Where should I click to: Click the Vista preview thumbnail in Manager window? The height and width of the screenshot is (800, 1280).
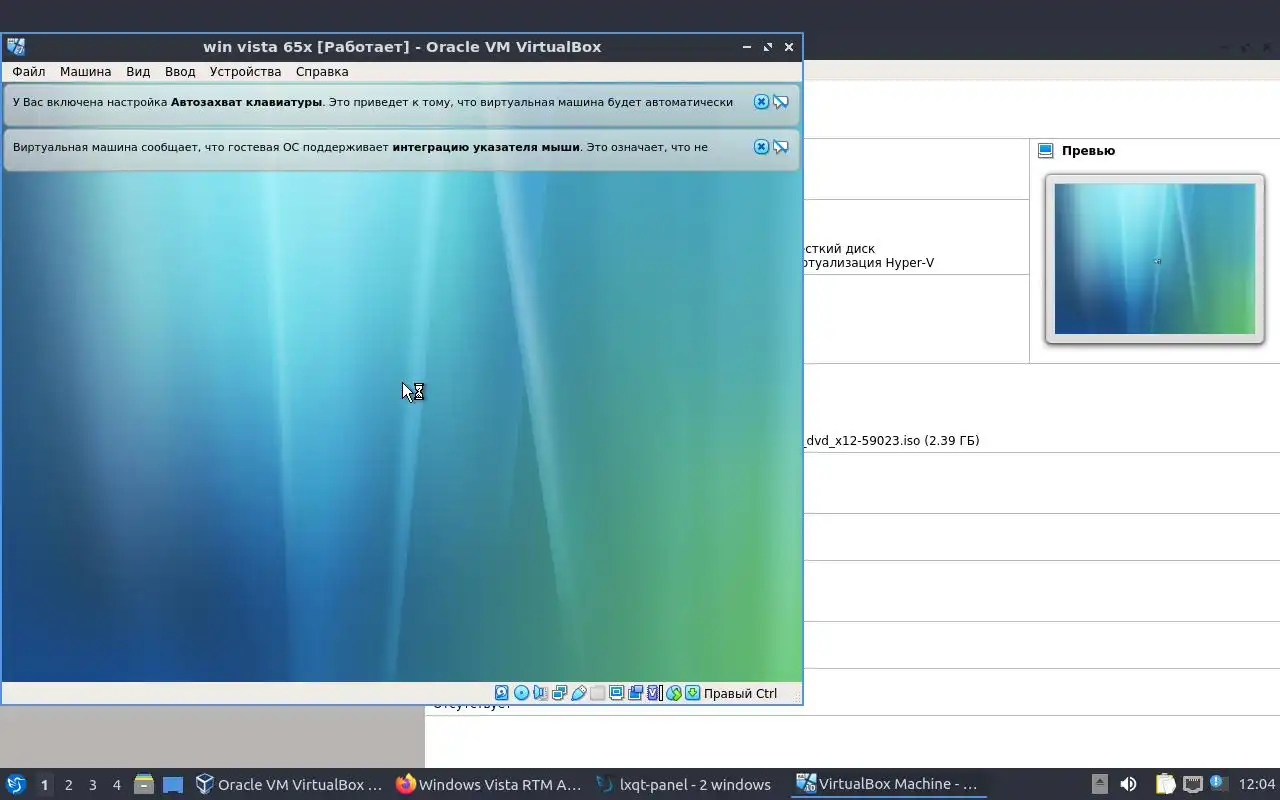click(x=1155, y=258)
